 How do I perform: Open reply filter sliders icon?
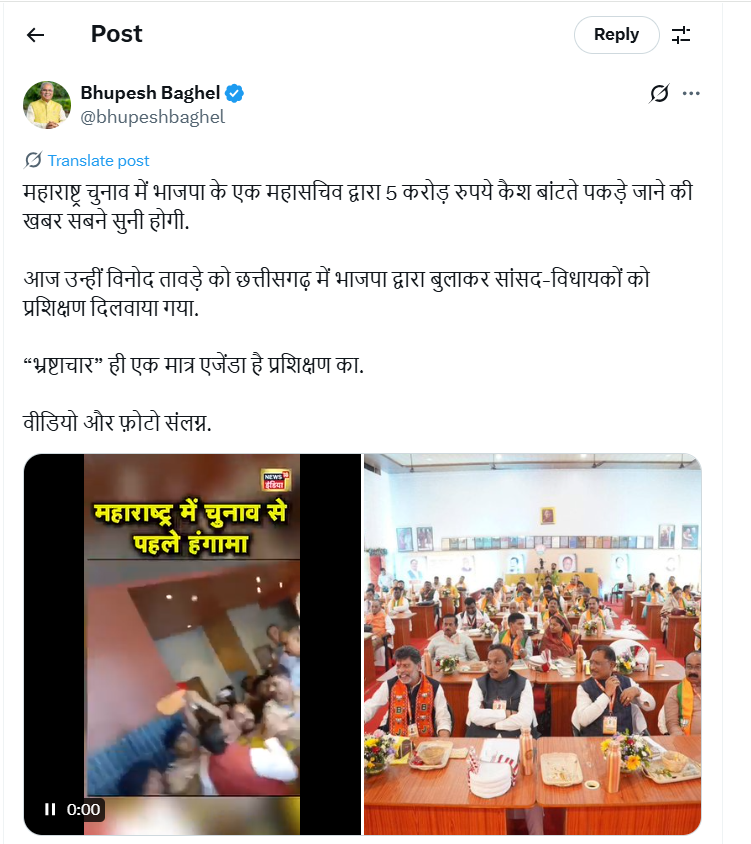point(681,35)
